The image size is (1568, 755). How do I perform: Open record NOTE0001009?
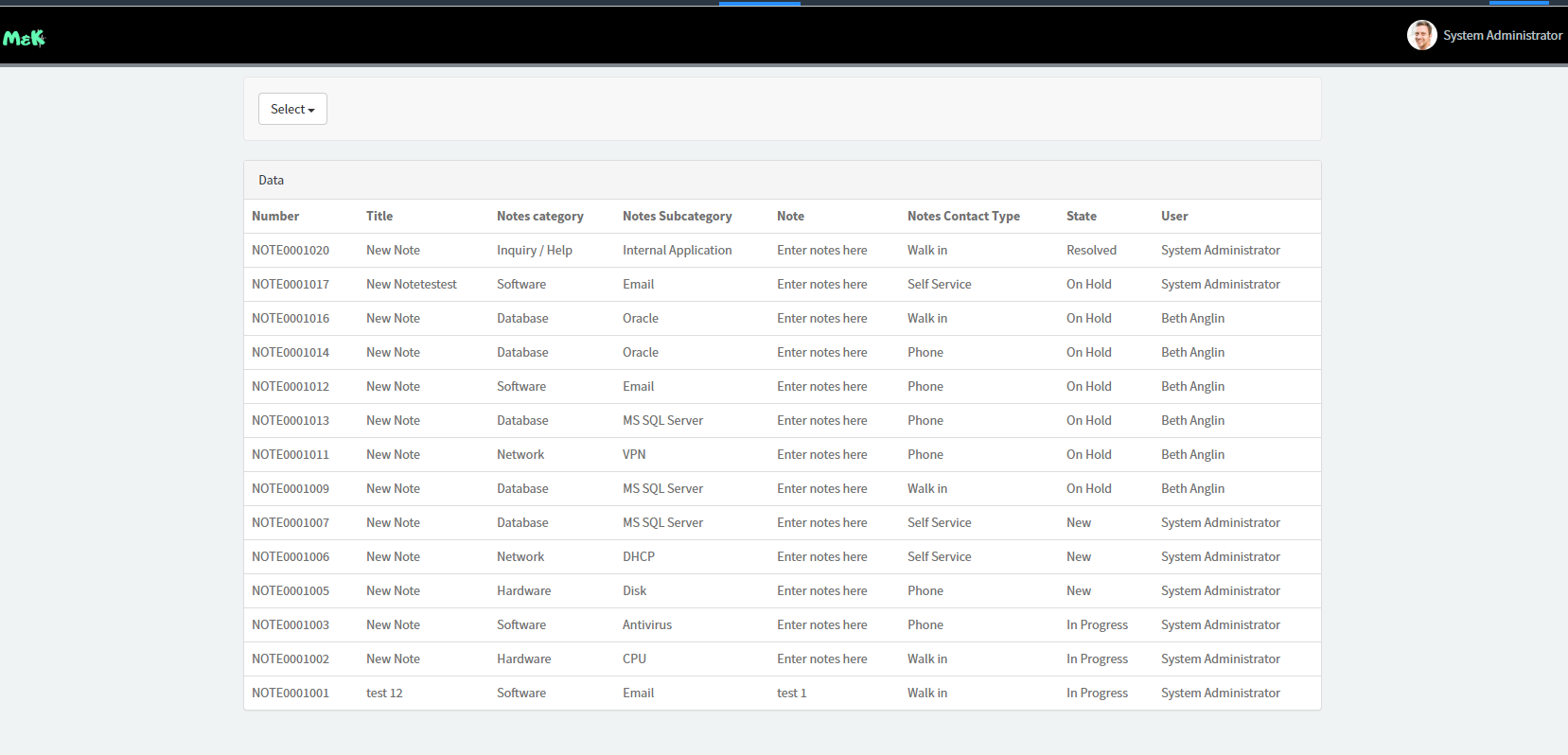[x=291, y=488]
